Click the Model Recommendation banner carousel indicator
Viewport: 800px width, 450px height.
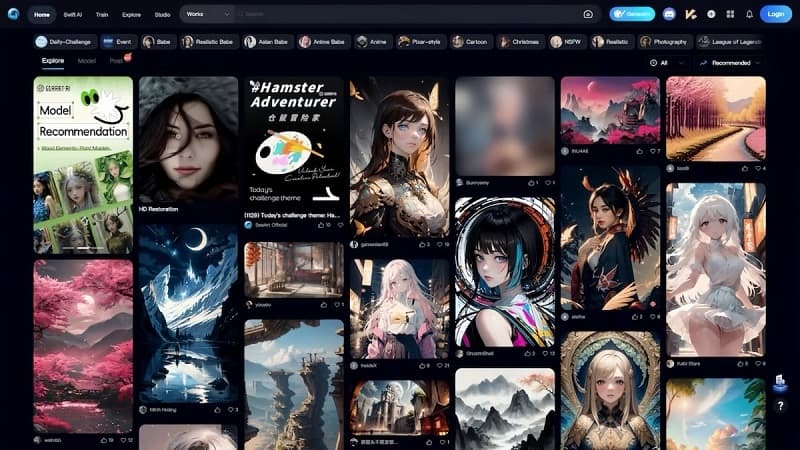[83, 248]
